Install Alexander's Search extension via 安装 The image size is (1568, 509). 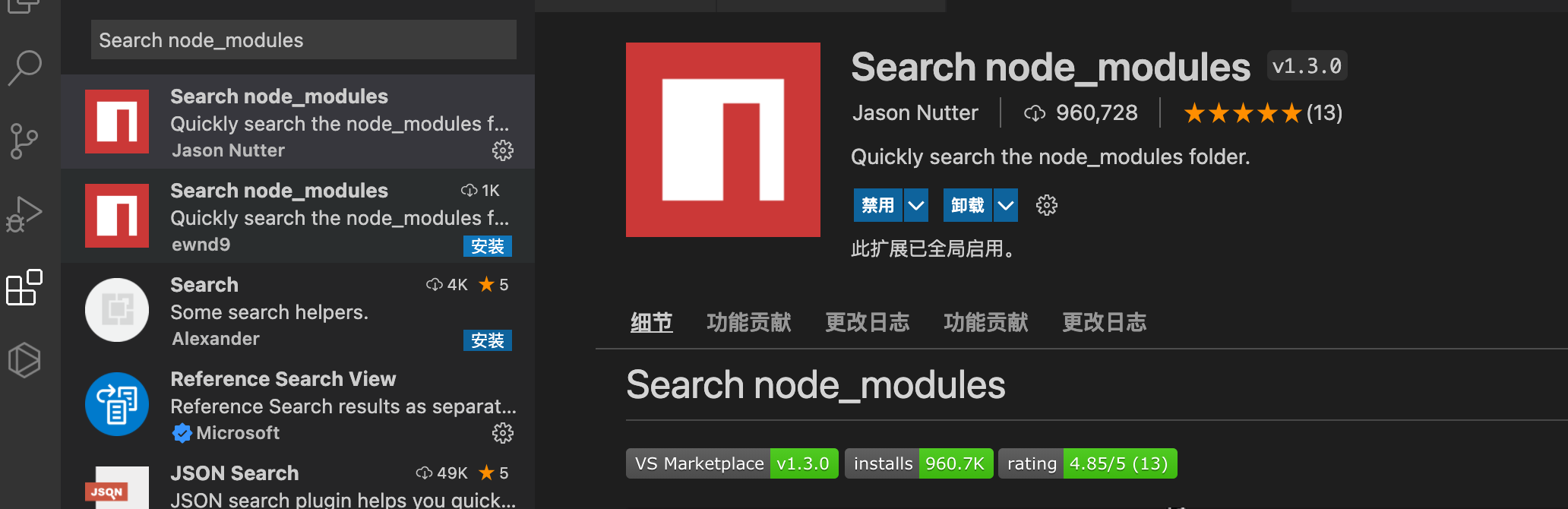(488, 340)
